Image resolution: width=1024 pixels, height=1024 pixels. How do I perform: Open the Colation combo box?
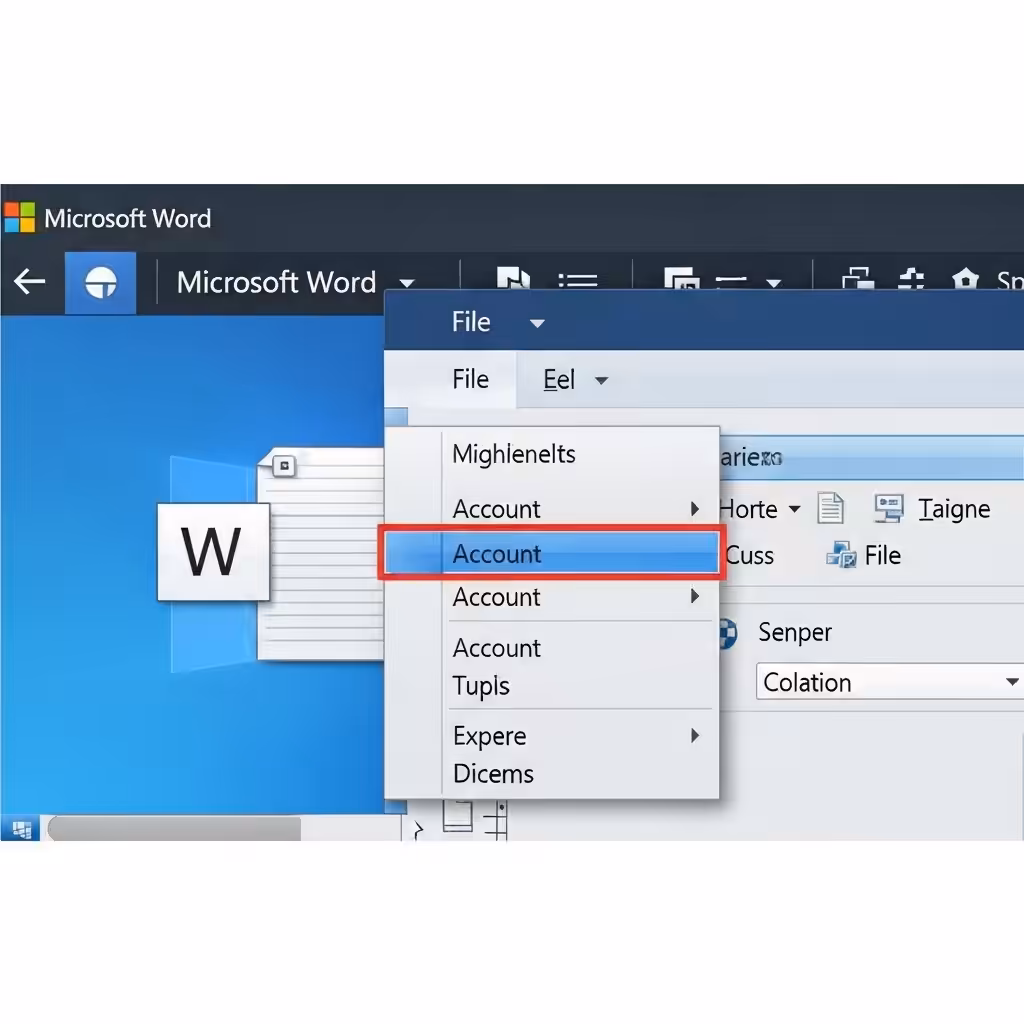(x=889, y=682)
